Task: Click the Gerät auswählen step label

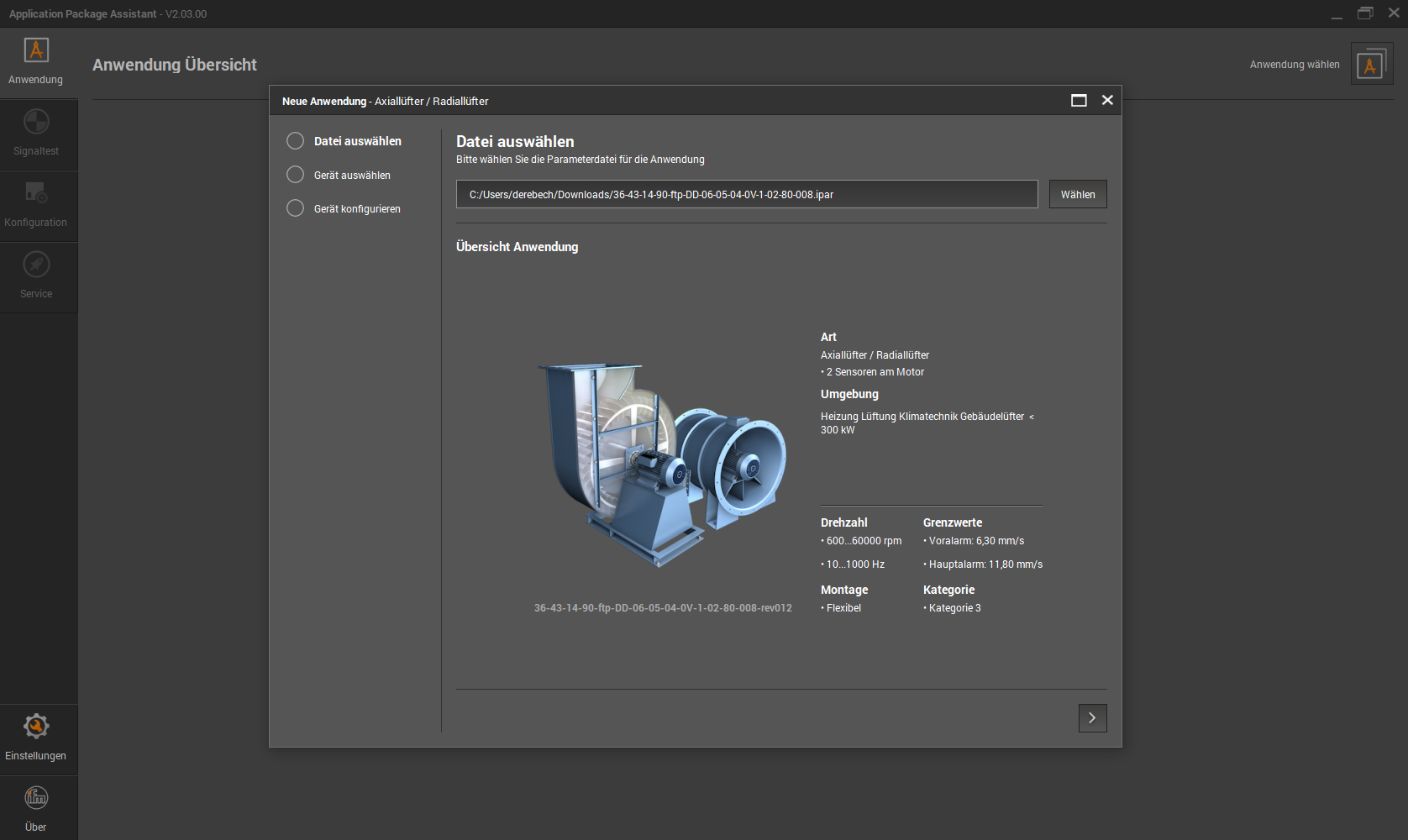Action: coord(352,176)
